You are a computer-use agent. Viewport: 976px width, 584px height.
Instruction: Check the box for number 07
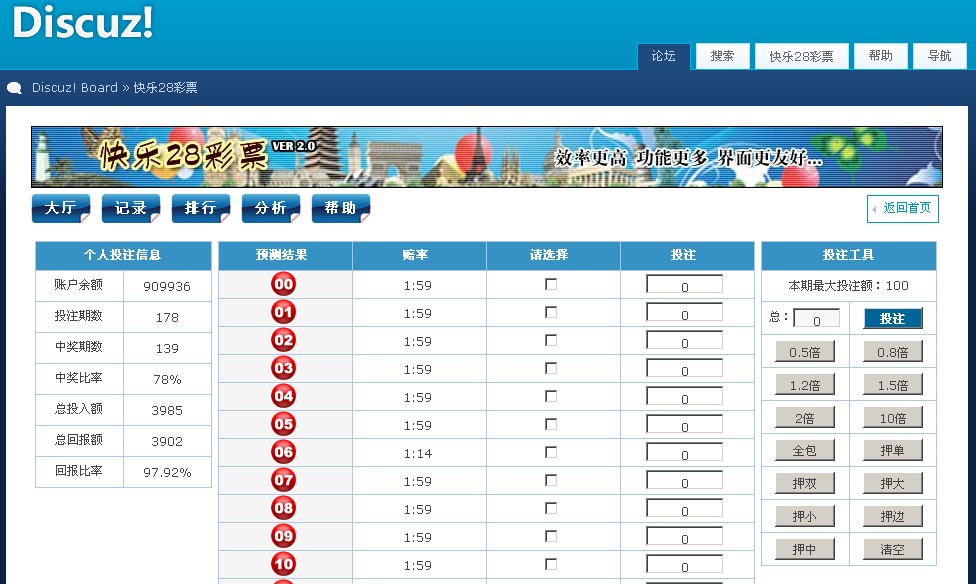point(551,480)
